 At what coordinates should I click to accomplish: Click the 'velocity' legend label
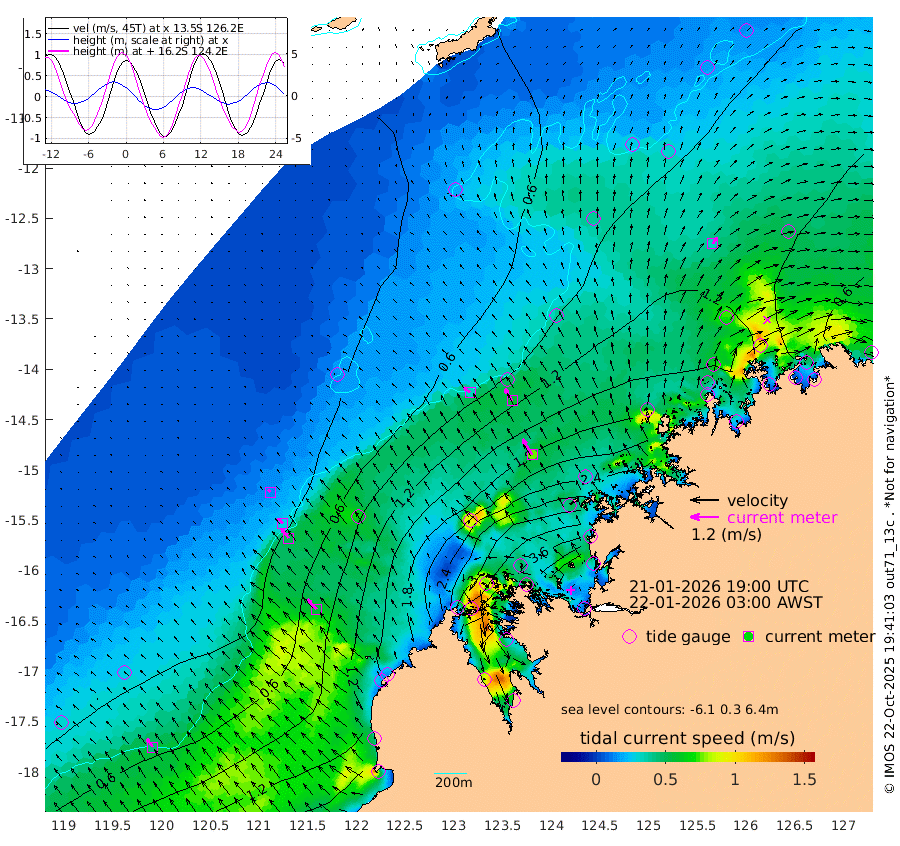click(x=757, y=500)
